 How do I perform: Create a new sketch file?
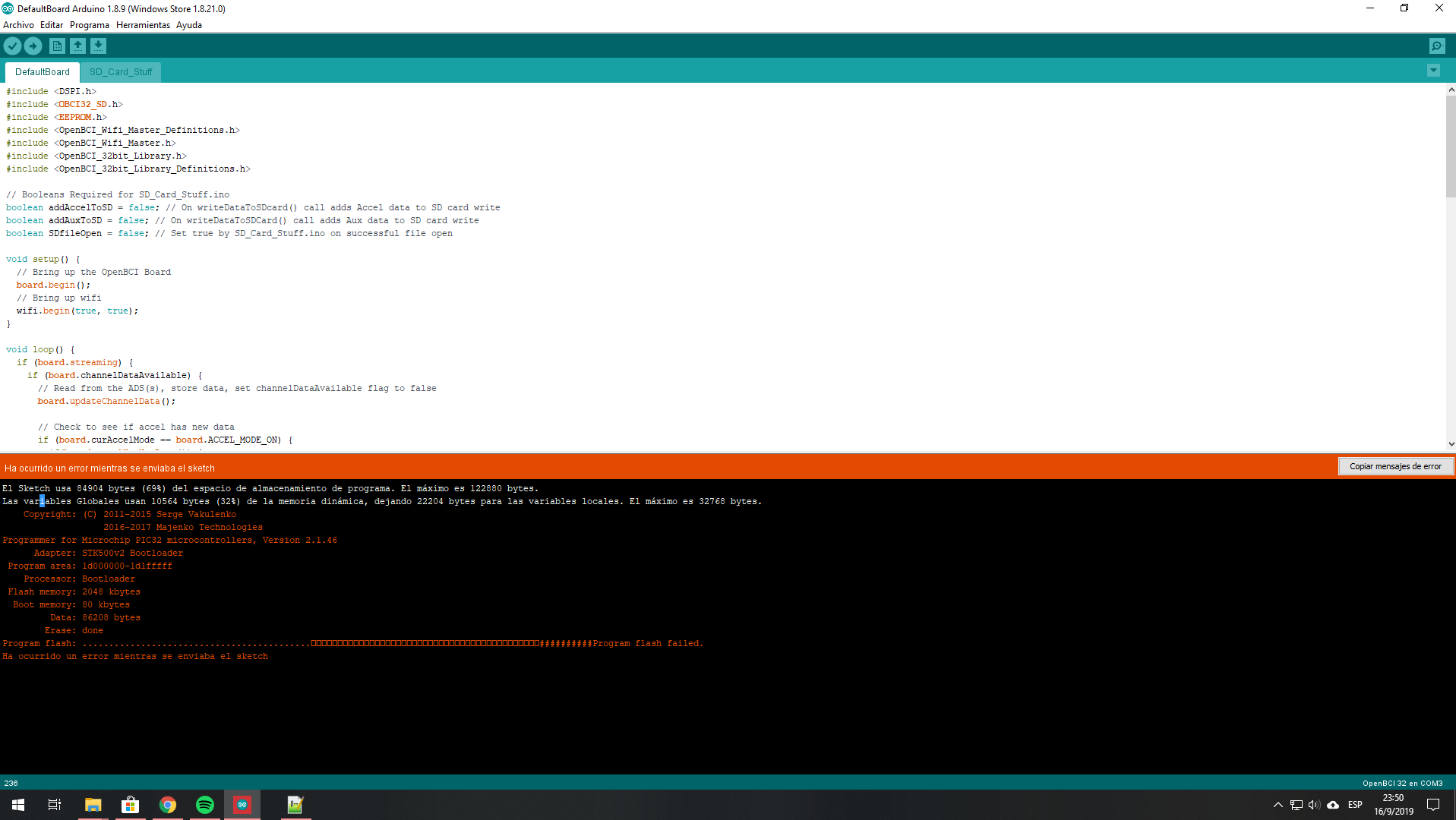[57, 46]
